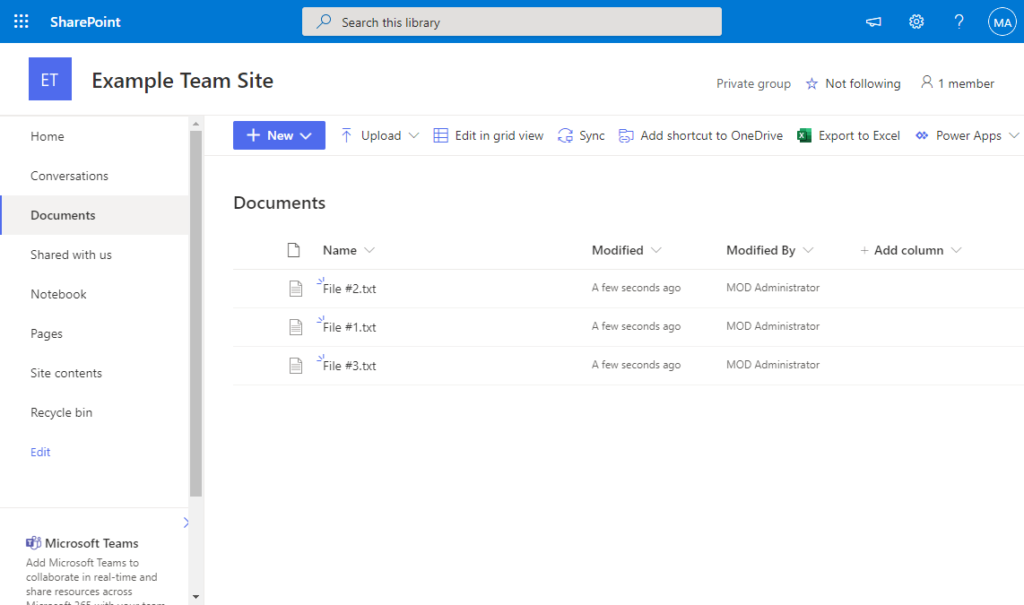Viewport: 1024px width, 605px height.
Task: Click the OneDrive shortcut icon
Action: coord(626,135)
